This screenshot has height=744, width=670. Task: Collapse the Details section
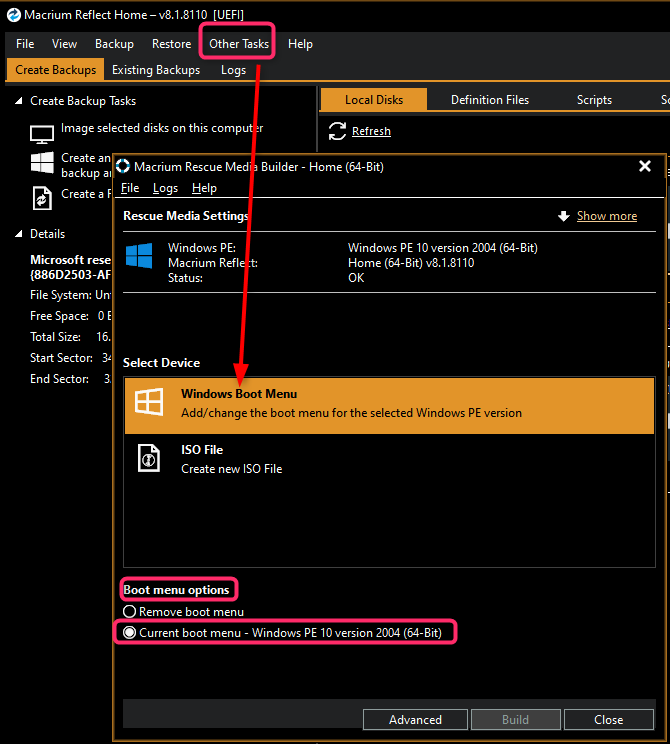point(19,234)
